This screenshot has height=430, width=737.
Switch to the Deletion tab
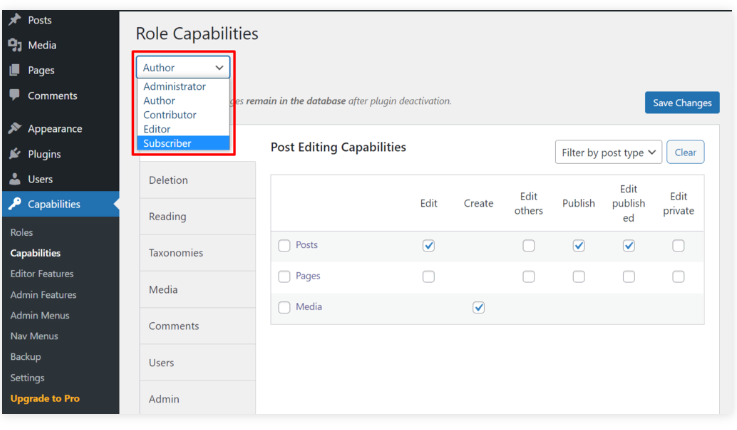197,180
